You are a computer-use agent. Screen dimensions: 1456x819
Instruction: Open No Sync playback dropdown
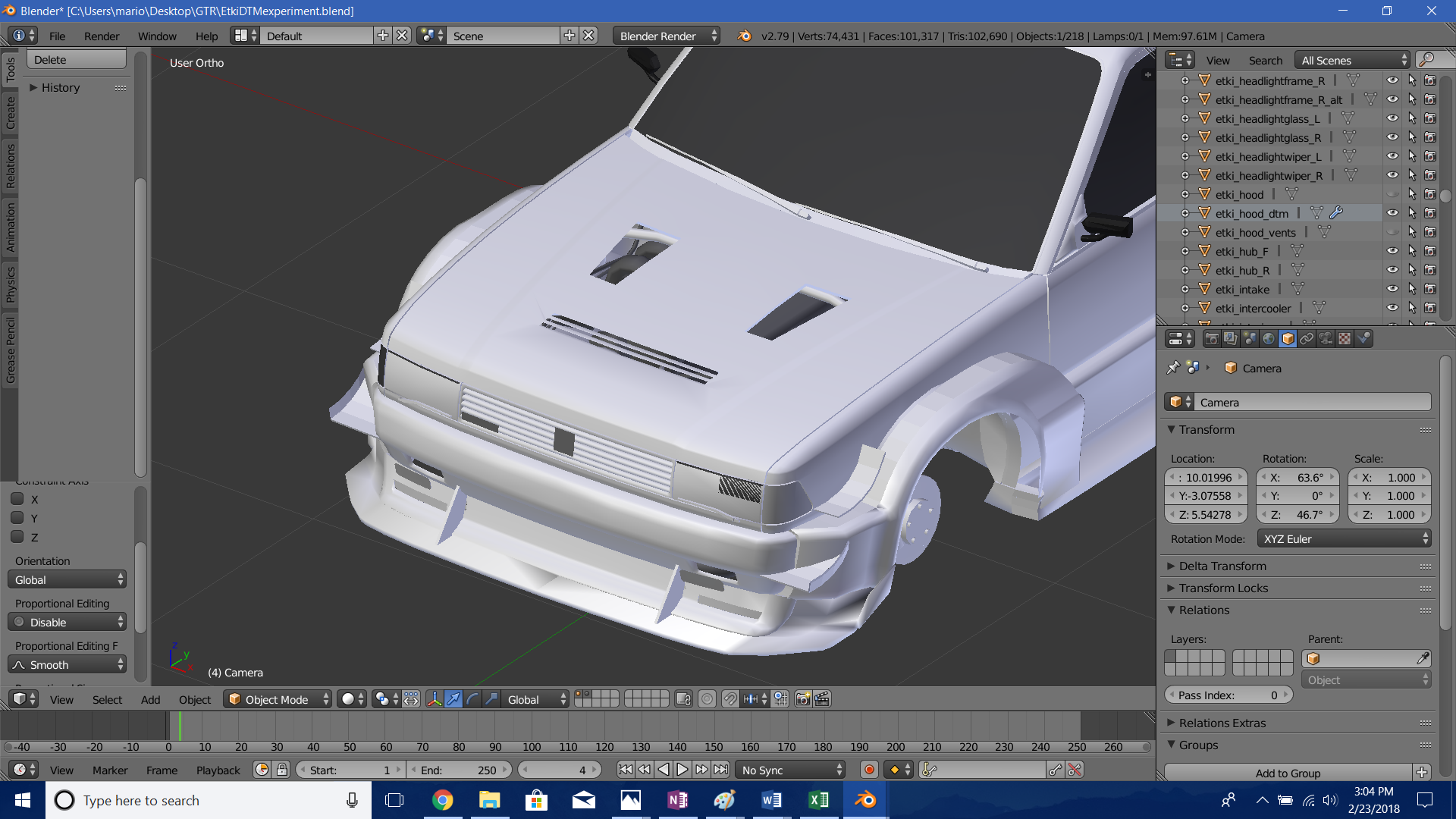(x=790, y=770)
